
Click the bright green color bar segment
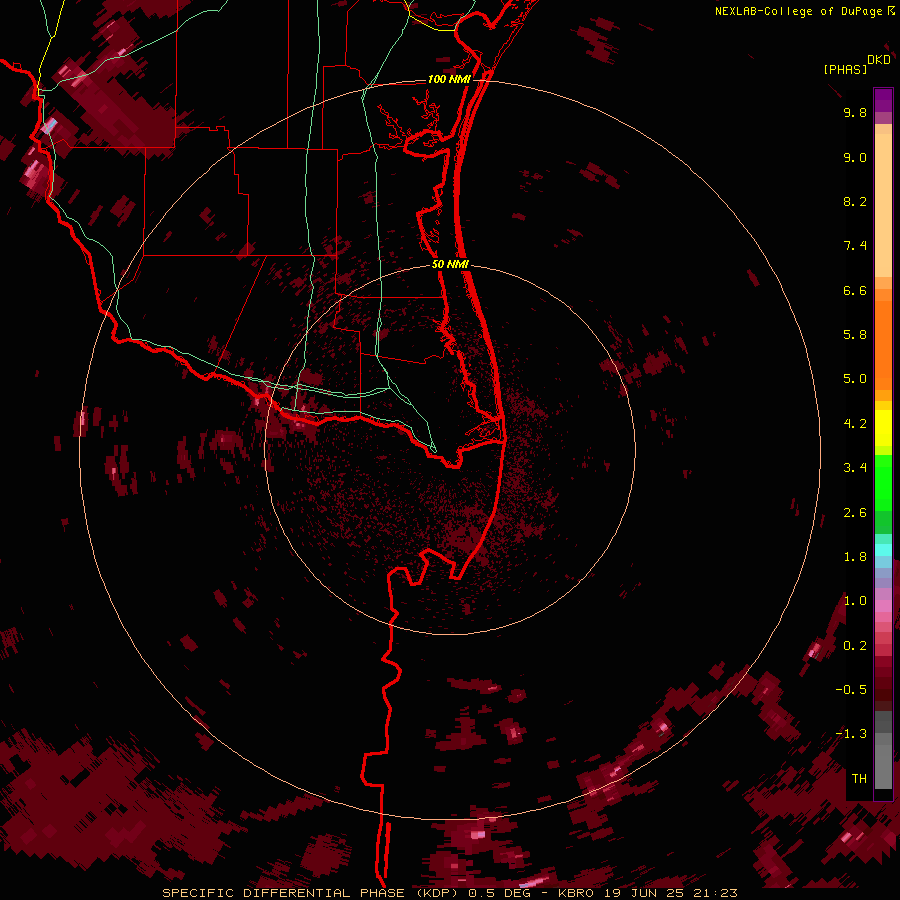(x=883, y=483)
